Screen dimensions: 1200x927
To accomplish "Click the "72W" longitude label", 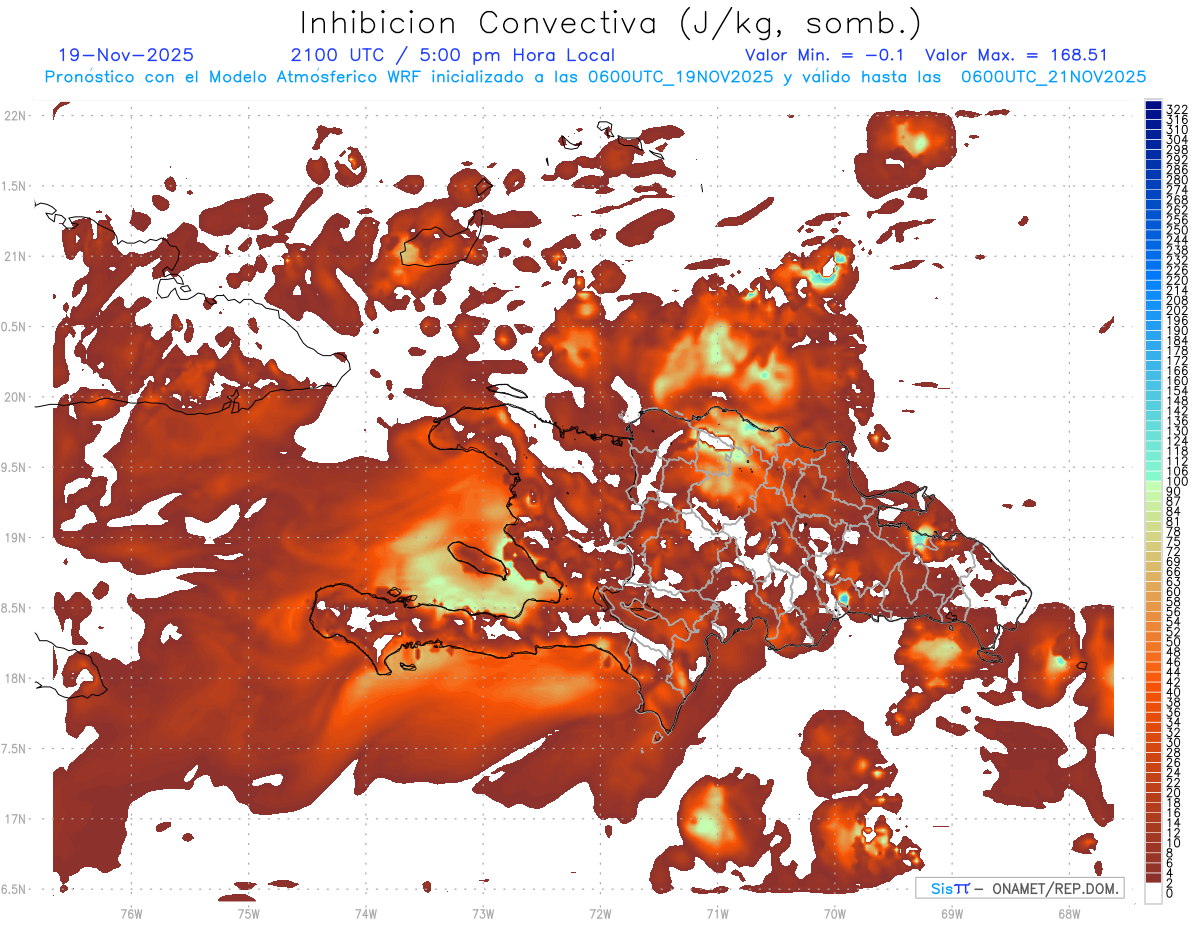I will point(600,913).
